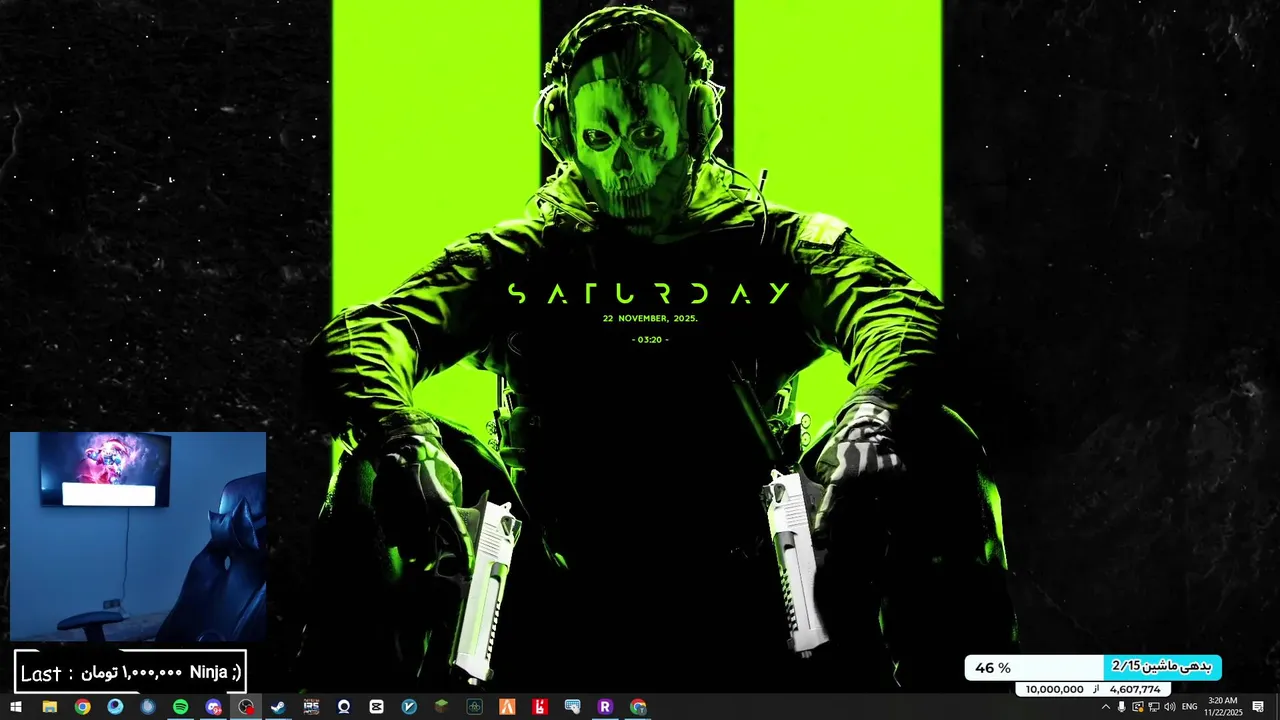1280x720 pixels.
Task: Click the 22 NOVEMBER, 2025 date text
Action: point(650,318)
